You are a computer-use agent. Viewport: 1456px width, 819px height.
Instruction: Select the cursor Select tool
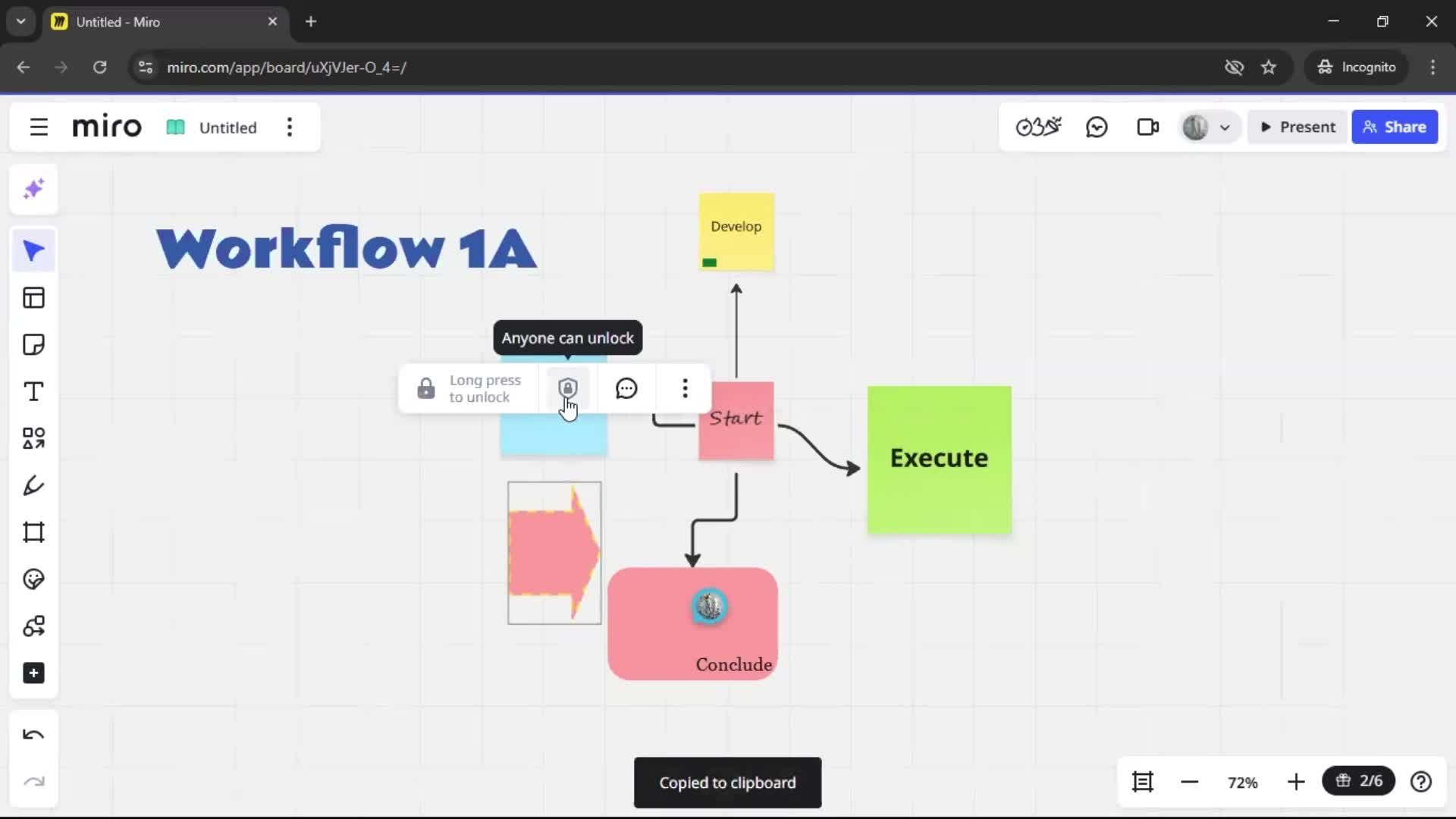coord(33,251)
